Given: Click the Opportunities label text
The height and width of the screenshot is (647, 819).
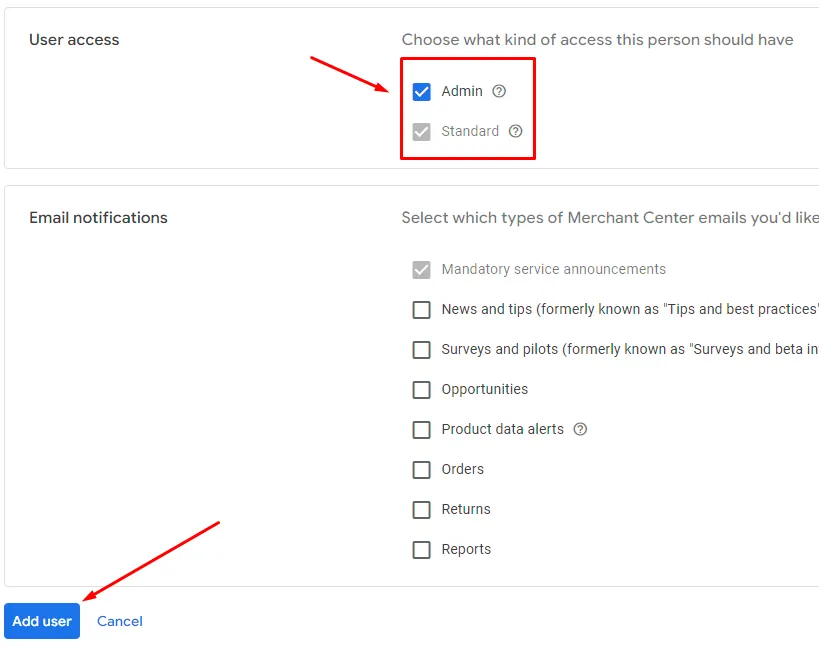Looking at the screenshot, I should 485,389.
